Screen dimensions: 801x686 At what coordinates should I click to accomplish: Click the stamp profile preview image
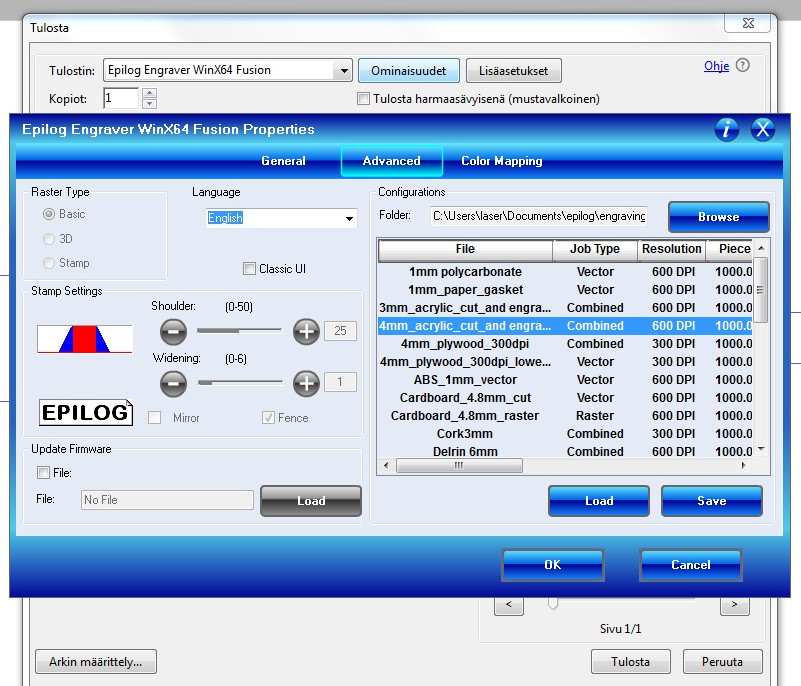tap(85, 339)
